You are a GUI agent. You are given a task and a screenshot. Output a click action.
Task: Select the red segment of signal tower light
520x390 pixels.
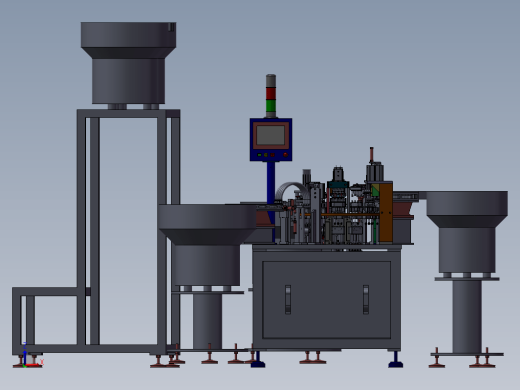point(271,93)
